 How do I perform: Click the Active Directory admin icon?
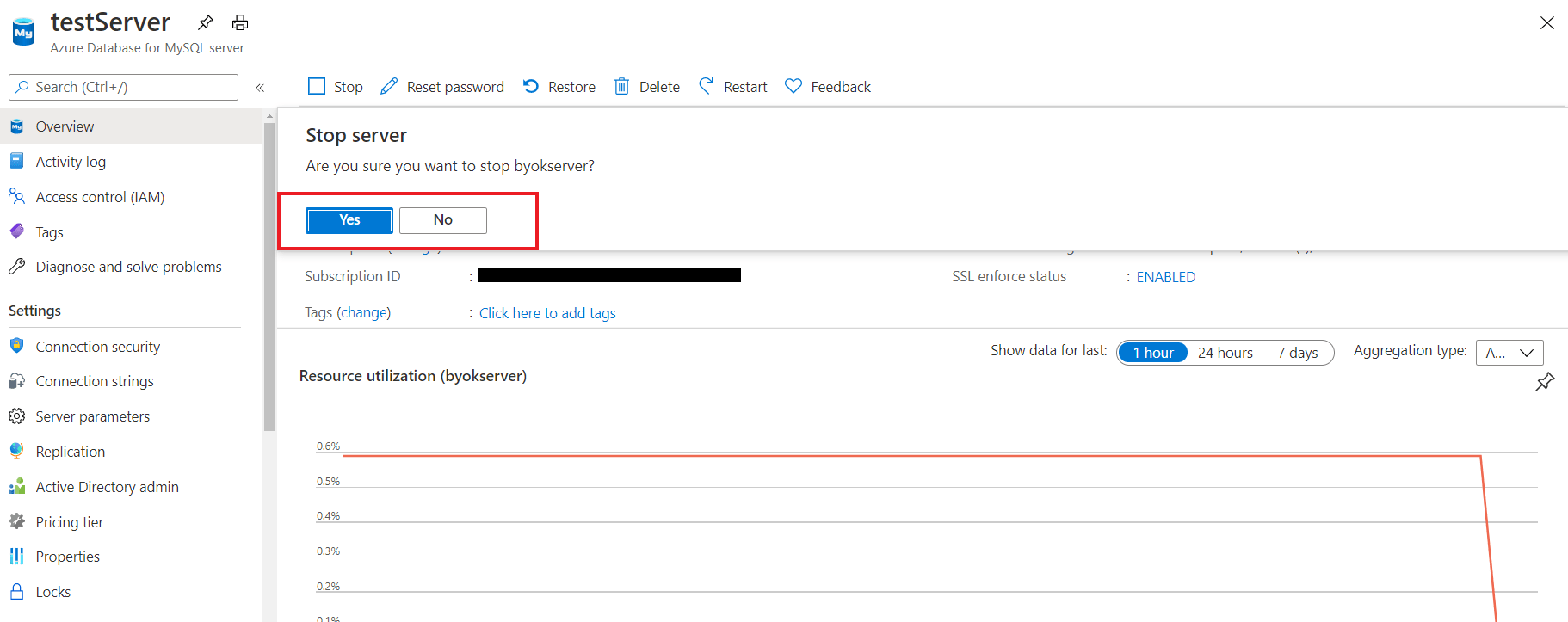[x=16, y=487]
